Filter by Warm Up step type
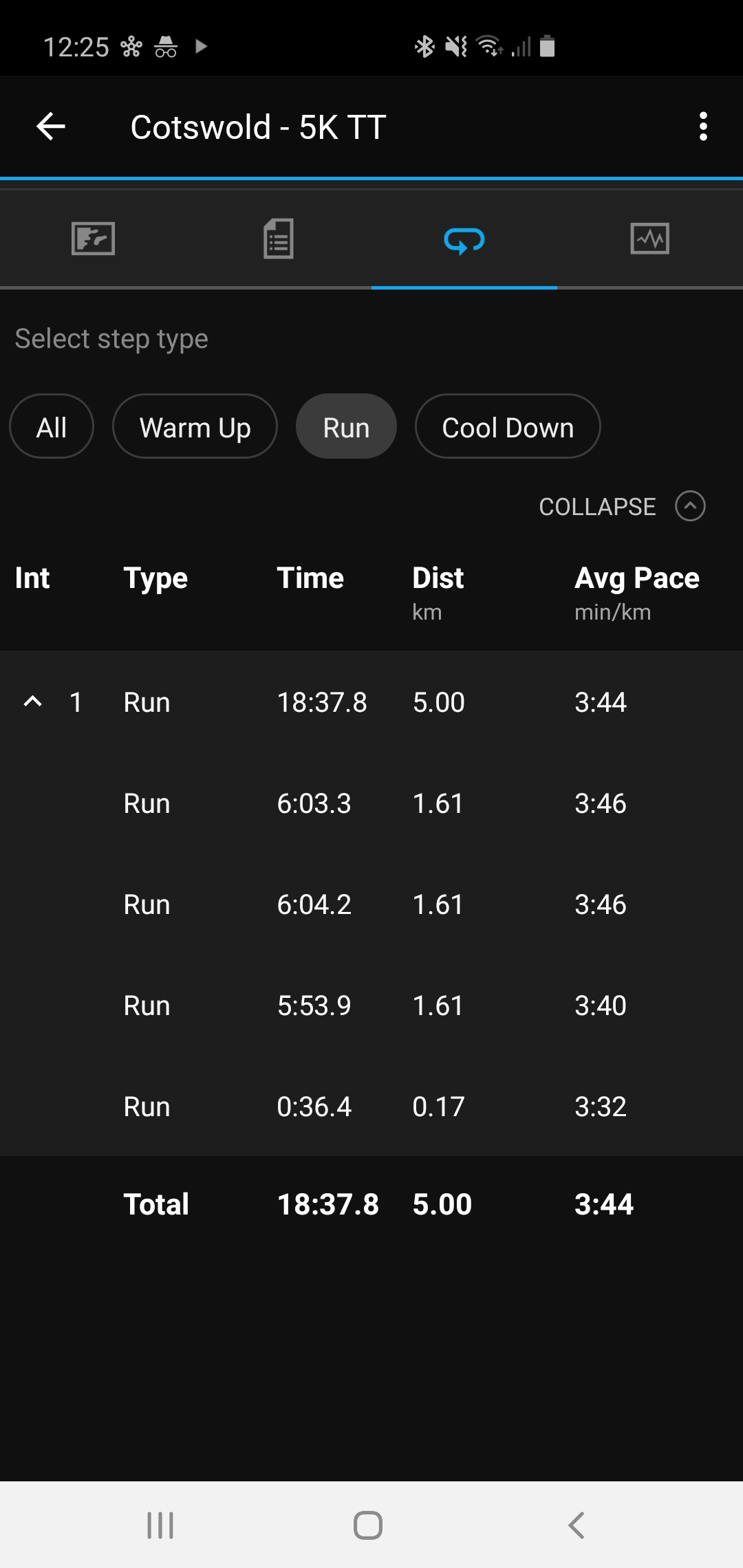This screenshot has width=743, height=1568. point(195,427)
